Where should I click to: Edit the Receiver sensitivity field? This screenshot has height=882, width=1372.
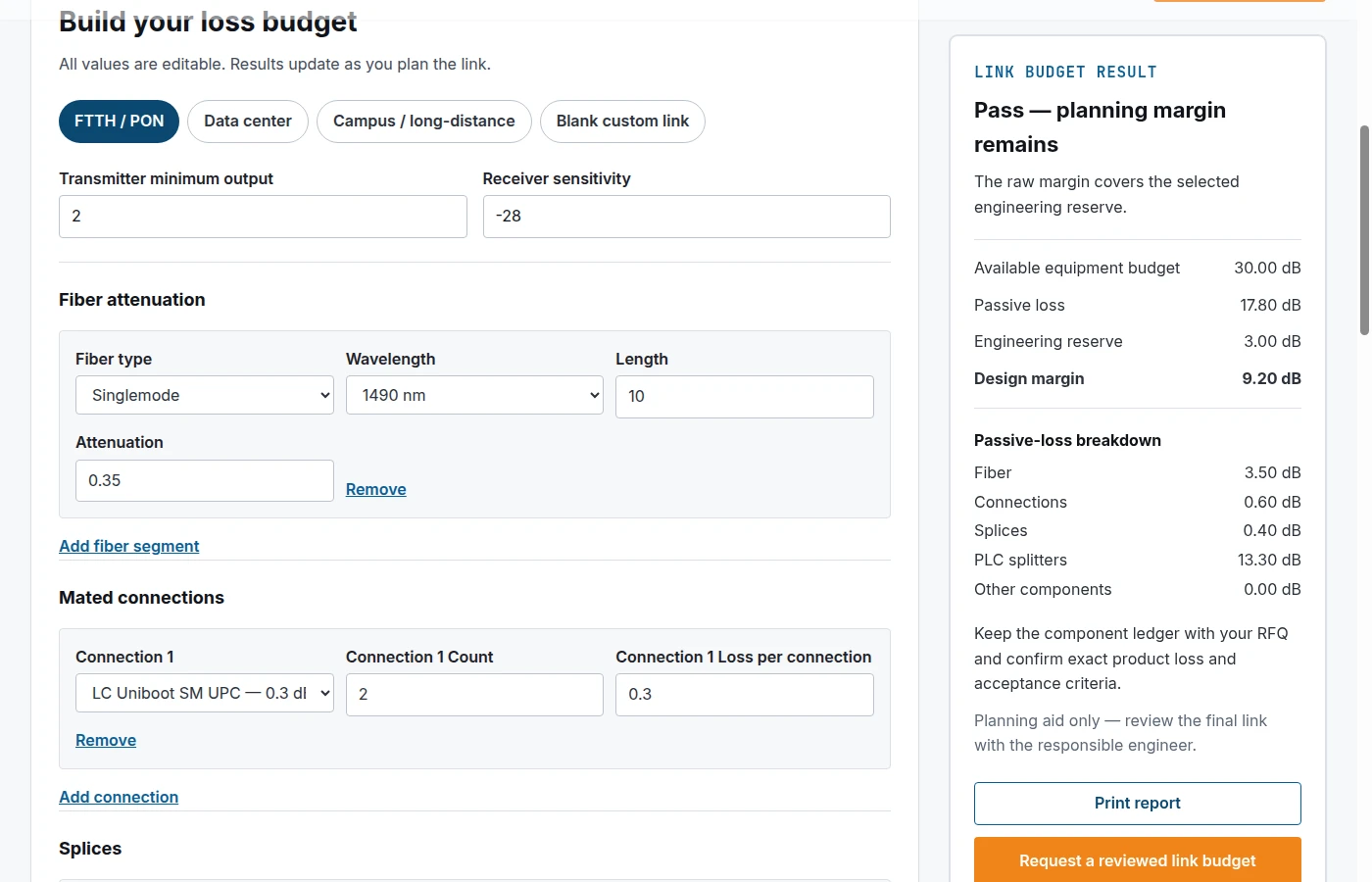(686, 217)
